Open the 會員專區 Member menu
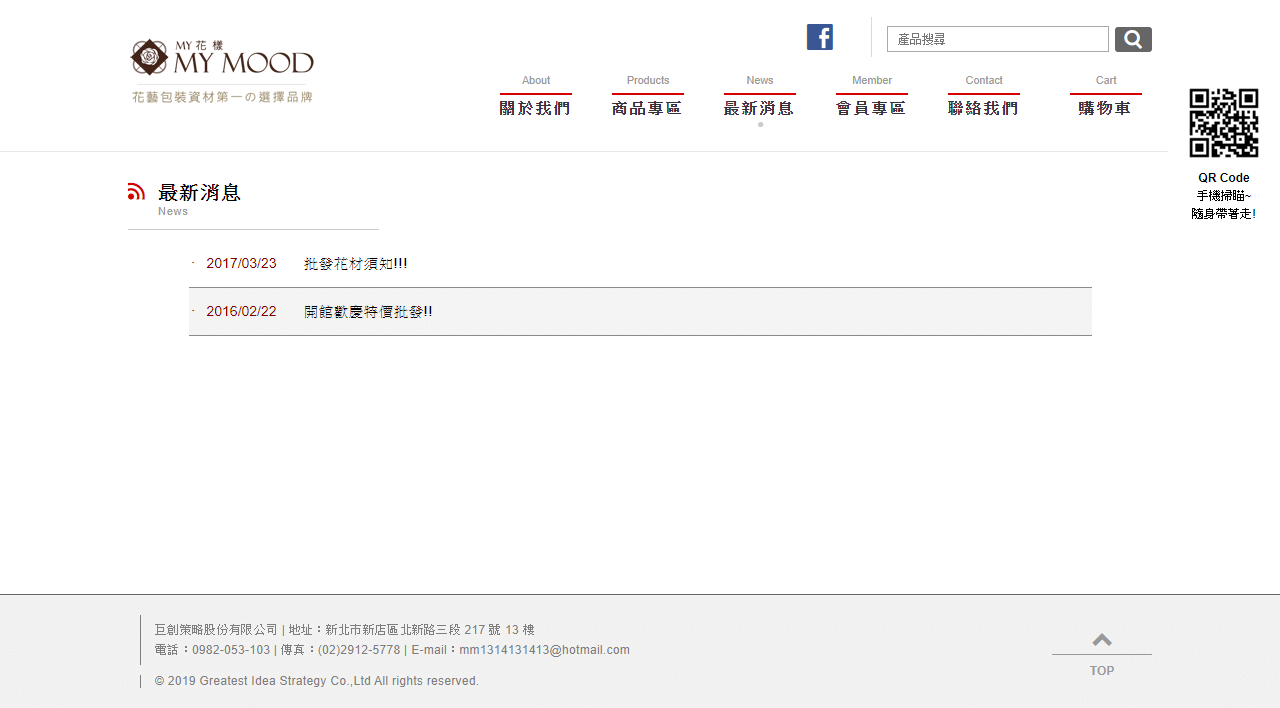The image size is (1280, 708). pos(872,96)
